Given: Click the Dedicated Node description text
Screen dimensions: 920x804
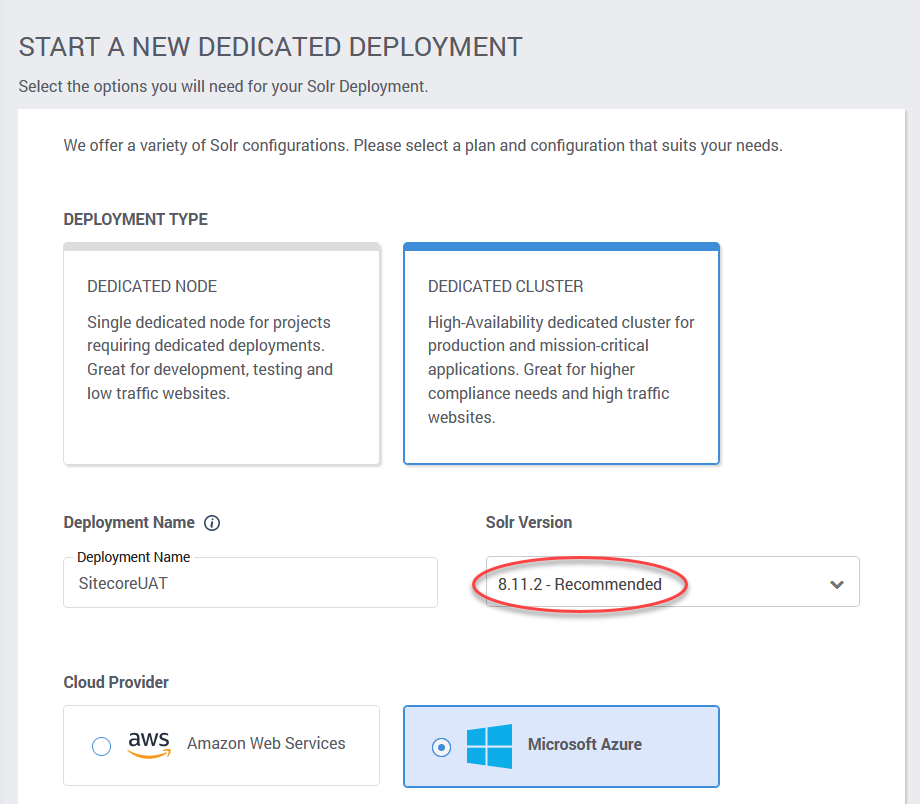Looking at the screenshot, I should pos(210,358).
